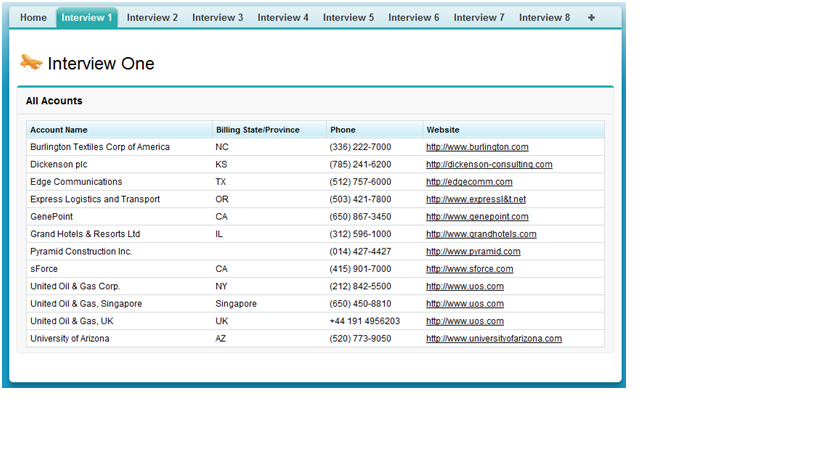Open the www.sforce.com link

click(x=470, y=269)
